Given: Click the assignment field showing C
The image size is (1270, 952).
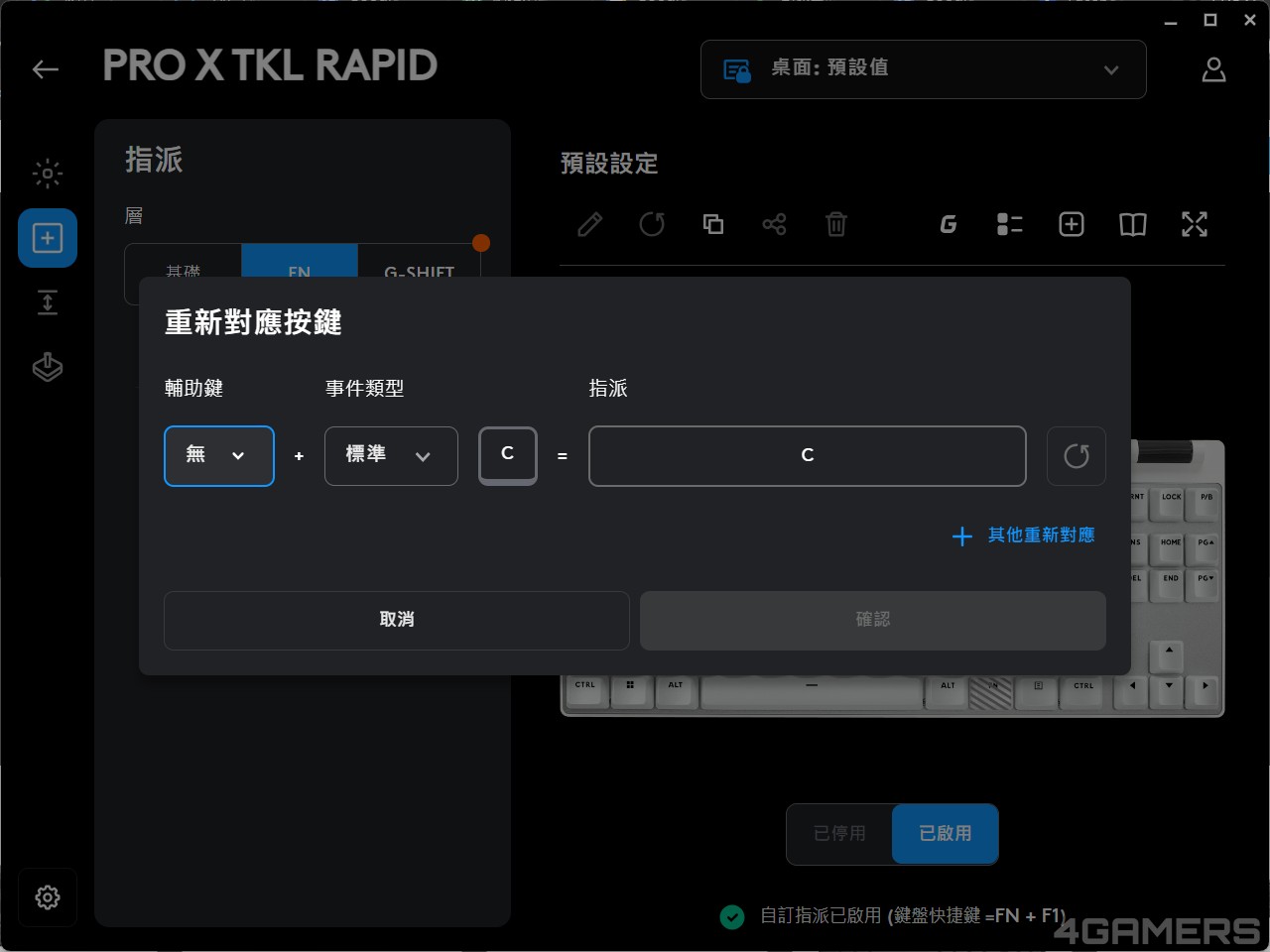Looking at the screenshot, I should (x=808, y=456).
